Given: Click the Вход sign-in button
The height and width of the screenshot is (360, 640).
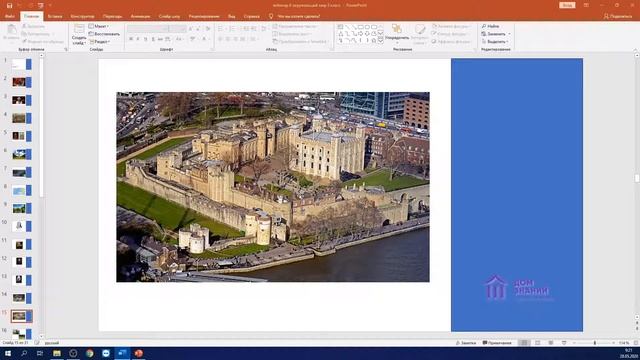Looking at the screenshot, I should point(567,5).
